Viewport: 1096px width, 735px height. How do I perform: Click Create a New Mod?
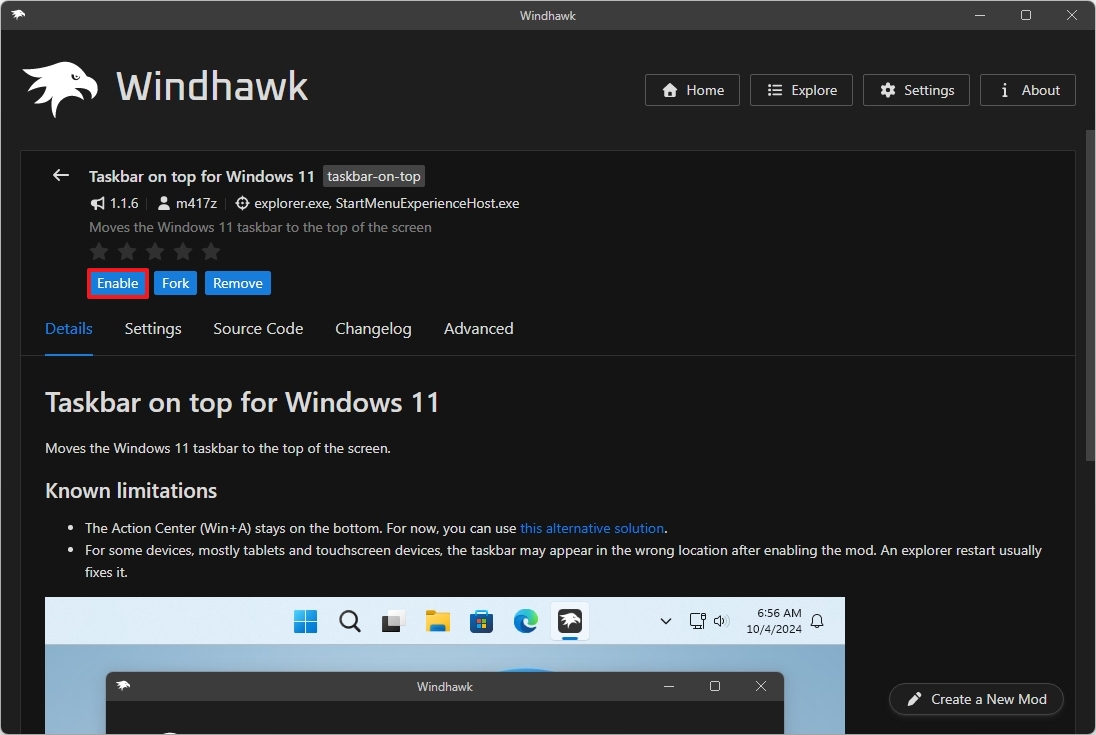[x=975, y=699]
